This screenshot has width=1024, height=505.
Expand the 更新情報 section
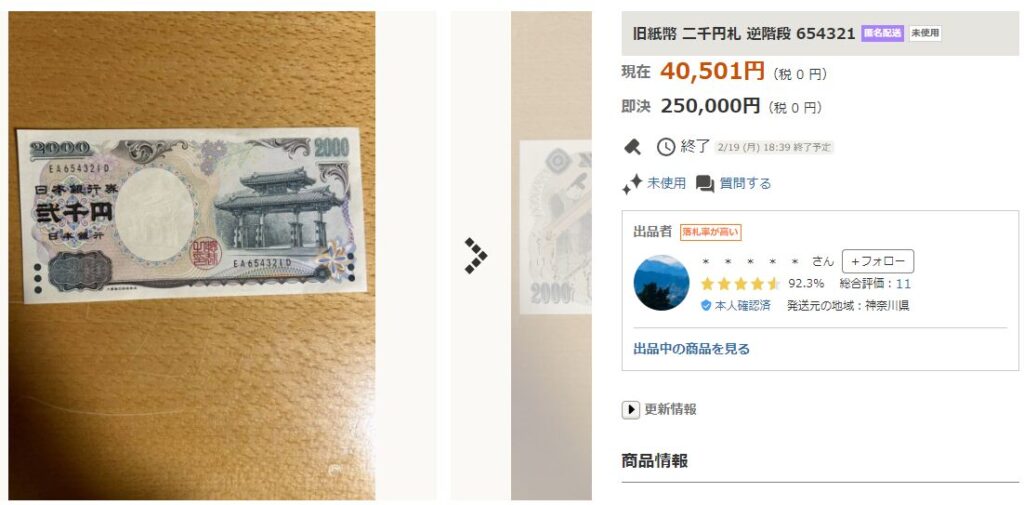[659, 410]
